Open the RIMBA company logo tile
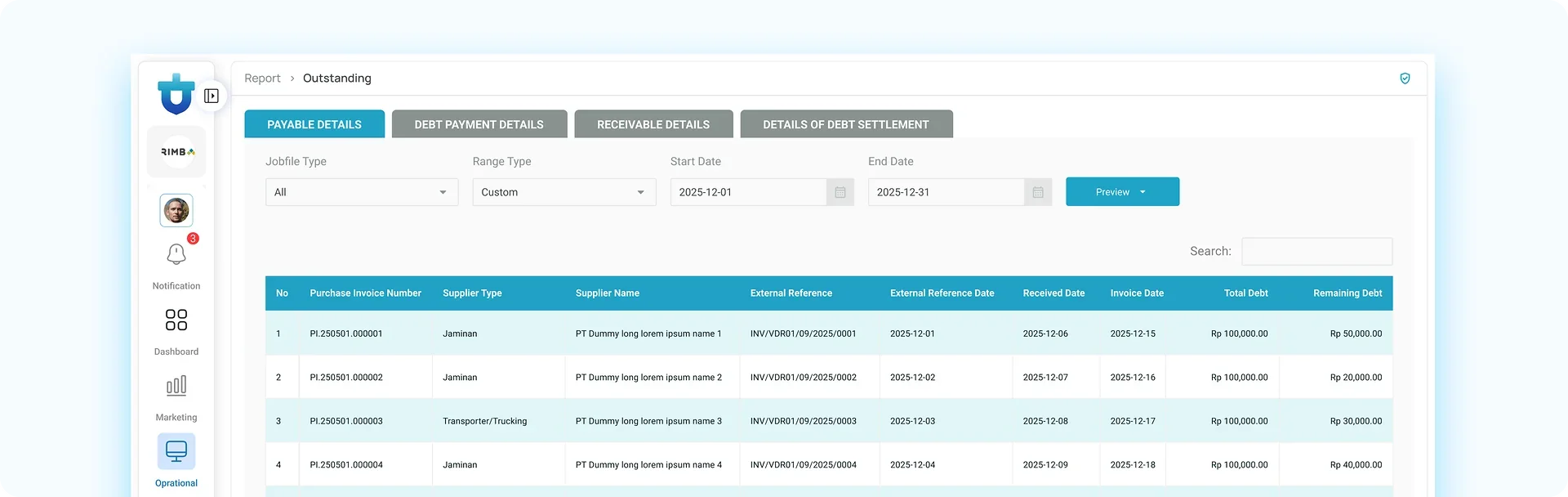1568x497 pixels. [x=176, y=152]
